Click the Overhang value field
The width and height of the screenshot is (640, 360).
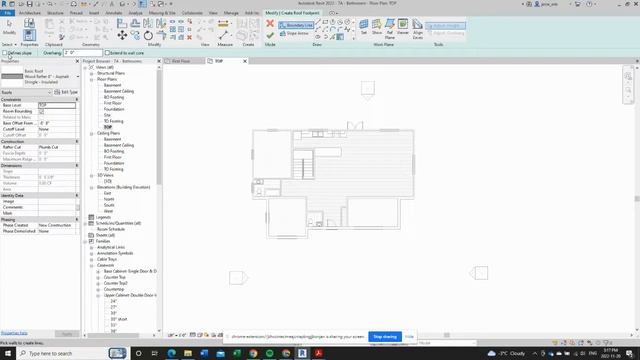(x=83, y=53)
